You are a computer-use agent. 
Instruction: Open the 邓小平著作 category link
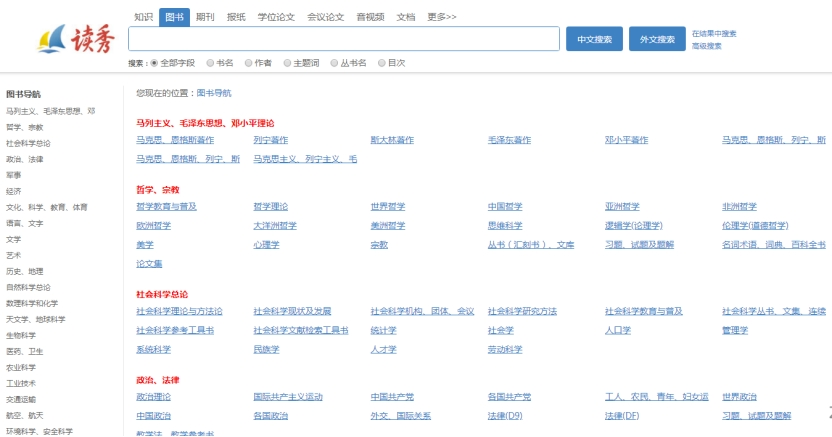pyautogui.click(x=626, y=140)
